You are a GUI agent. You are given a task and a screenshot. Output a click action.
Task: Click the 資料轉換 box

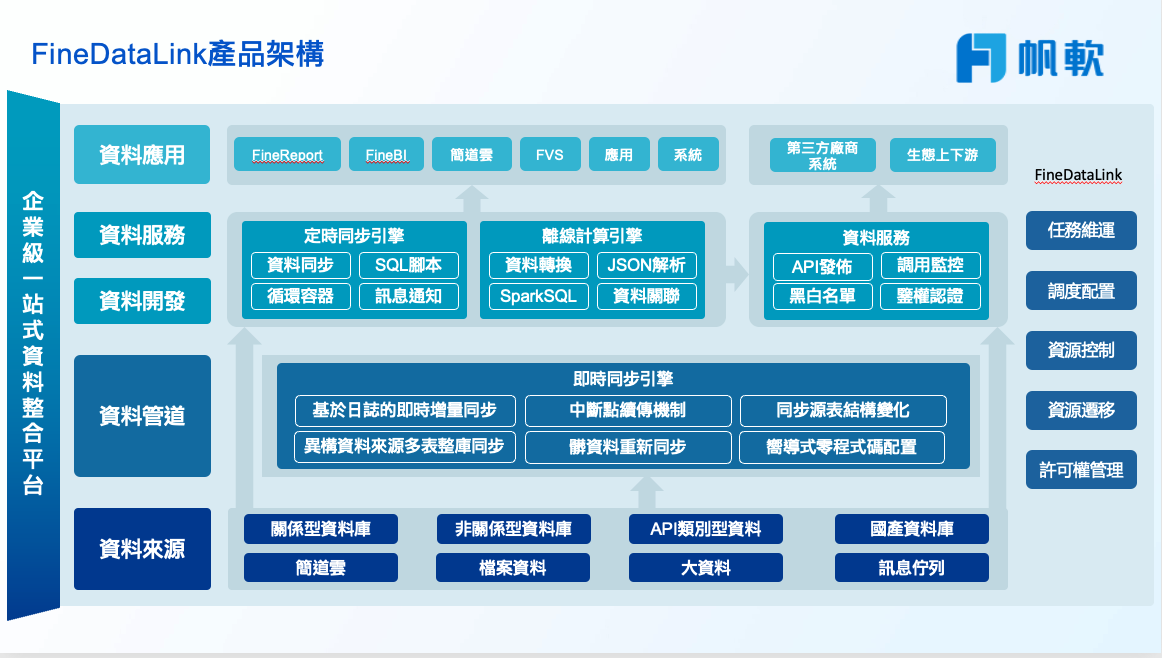tap(539, 265)
